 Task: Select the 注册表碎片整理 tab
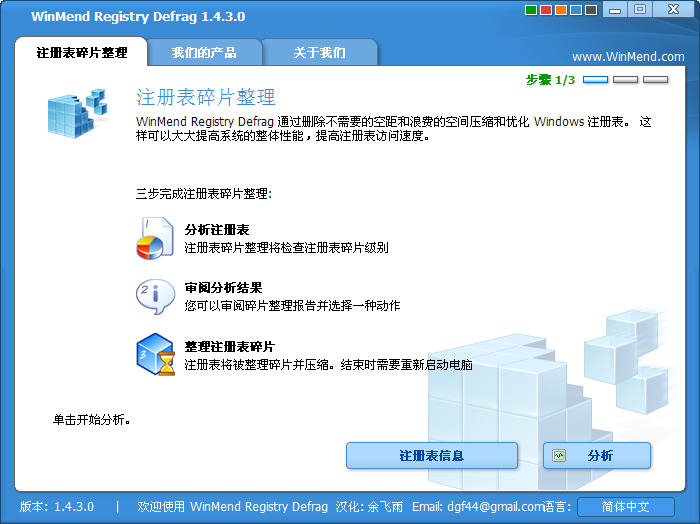tap(81, 53)
